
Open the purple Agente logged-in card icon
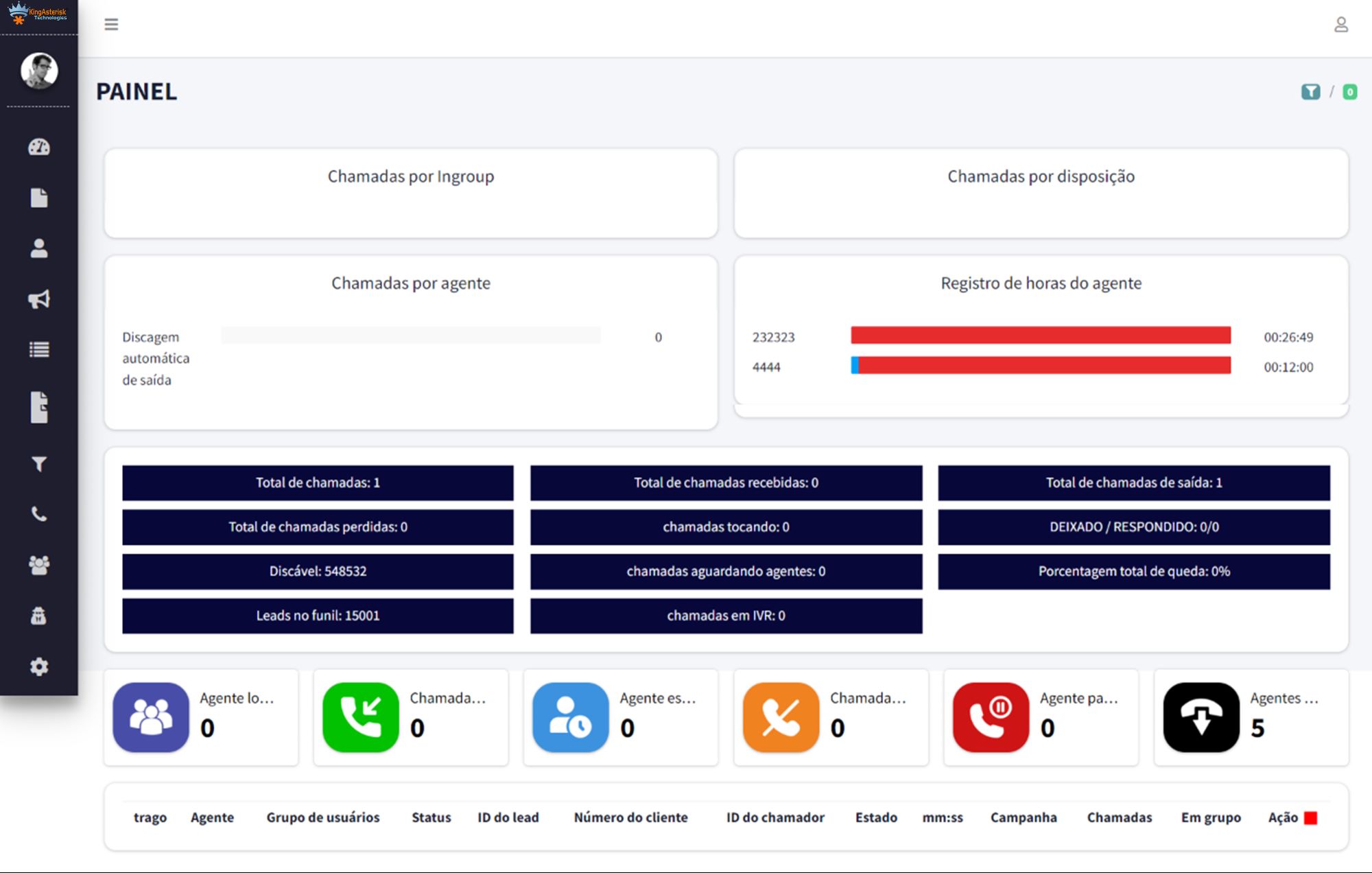point(151,717)
